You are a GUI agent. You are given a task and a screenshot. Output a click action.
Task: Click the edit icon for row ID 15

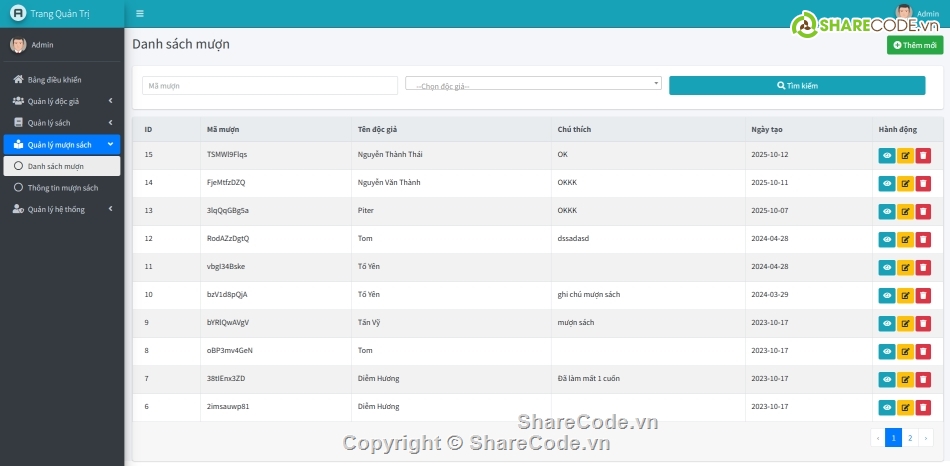point(905,155)
